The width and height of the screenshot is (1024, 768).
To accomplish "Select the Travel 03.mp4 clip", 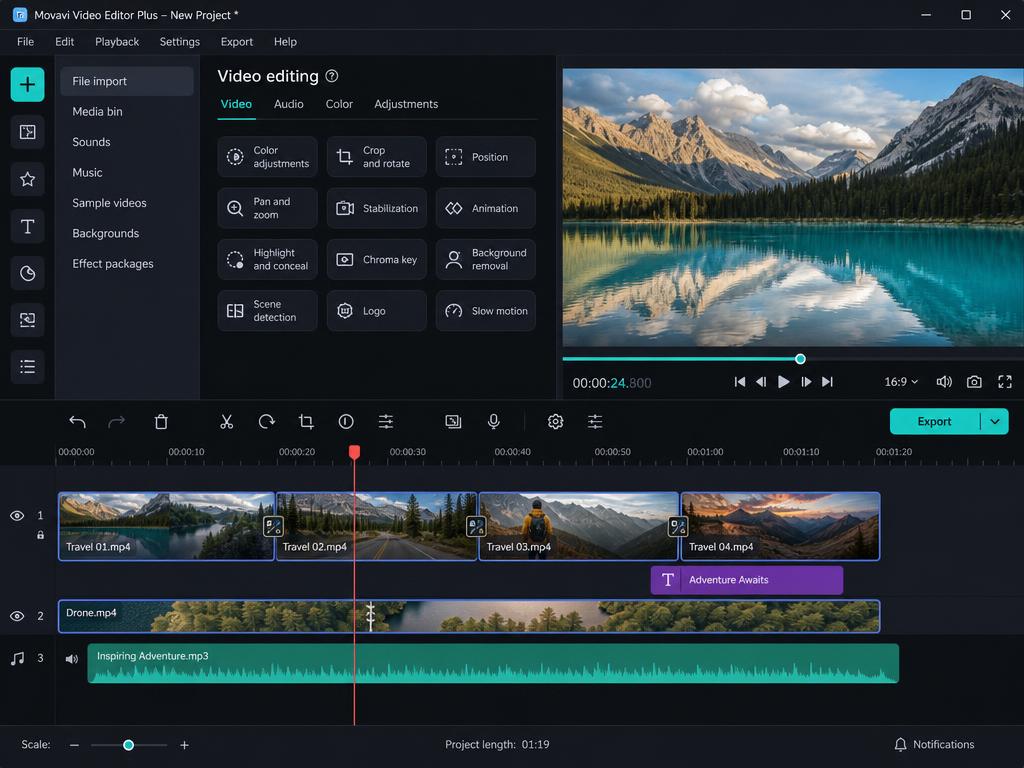I will pos(579,526).
